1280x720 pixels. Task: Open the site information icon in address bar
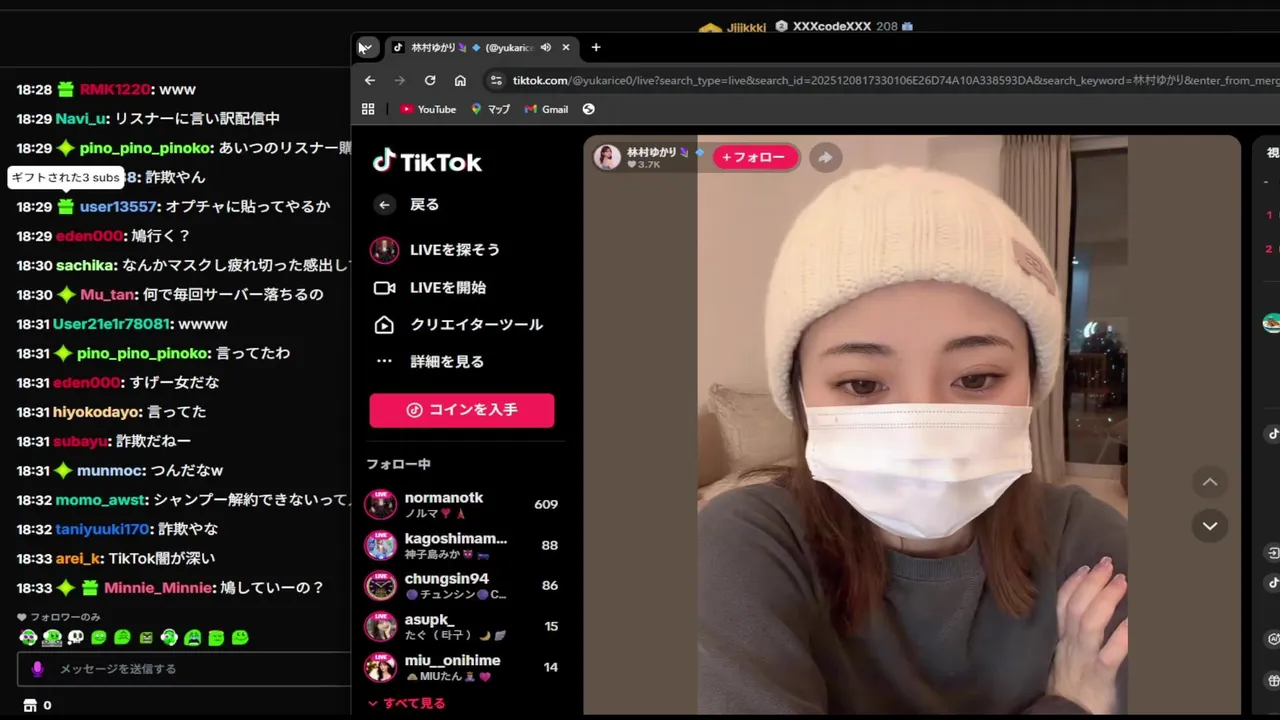click(495, 80)
